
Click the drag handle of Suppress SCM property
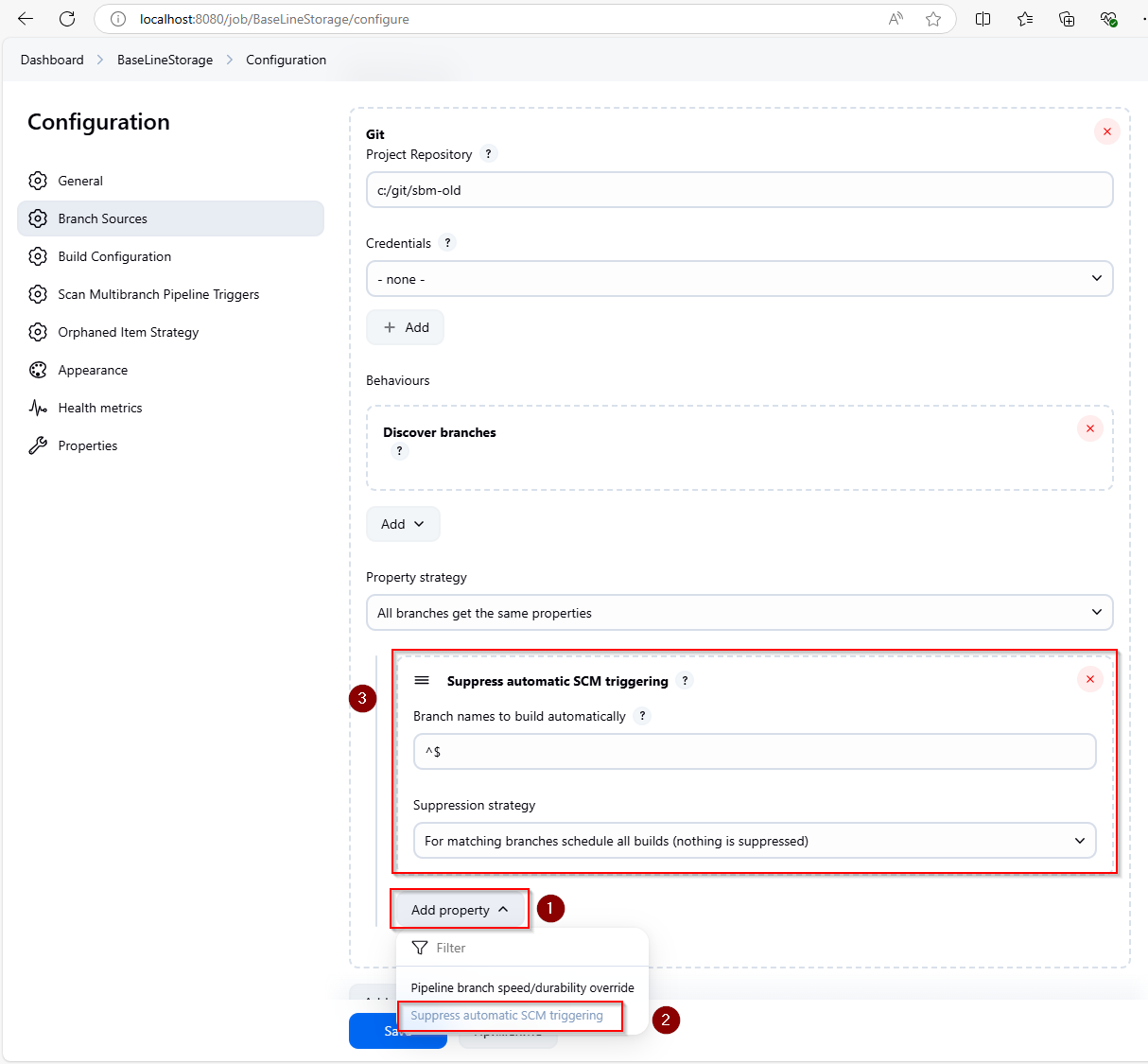click(422, 681)
